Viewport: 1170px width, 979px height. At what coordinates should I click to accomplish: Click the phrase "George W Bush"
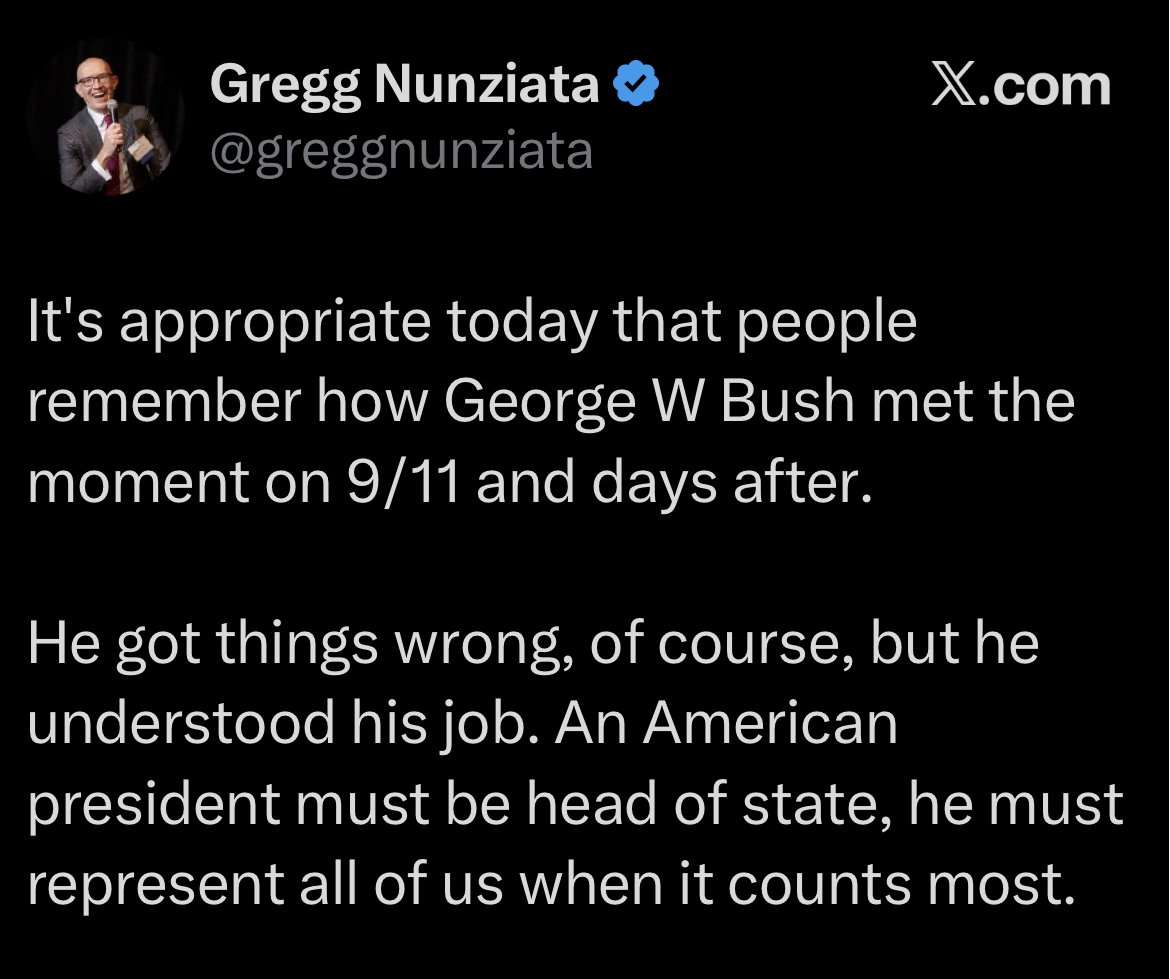[649, 402]
